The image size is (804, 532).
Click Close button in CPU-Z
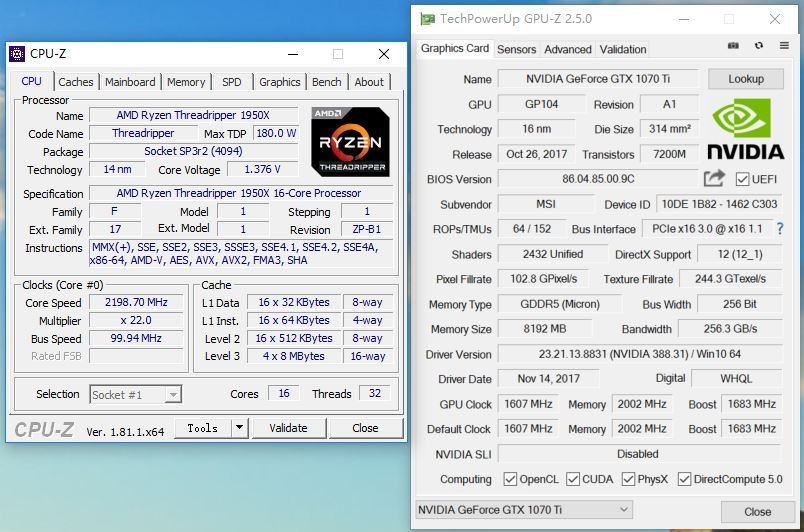365,428
